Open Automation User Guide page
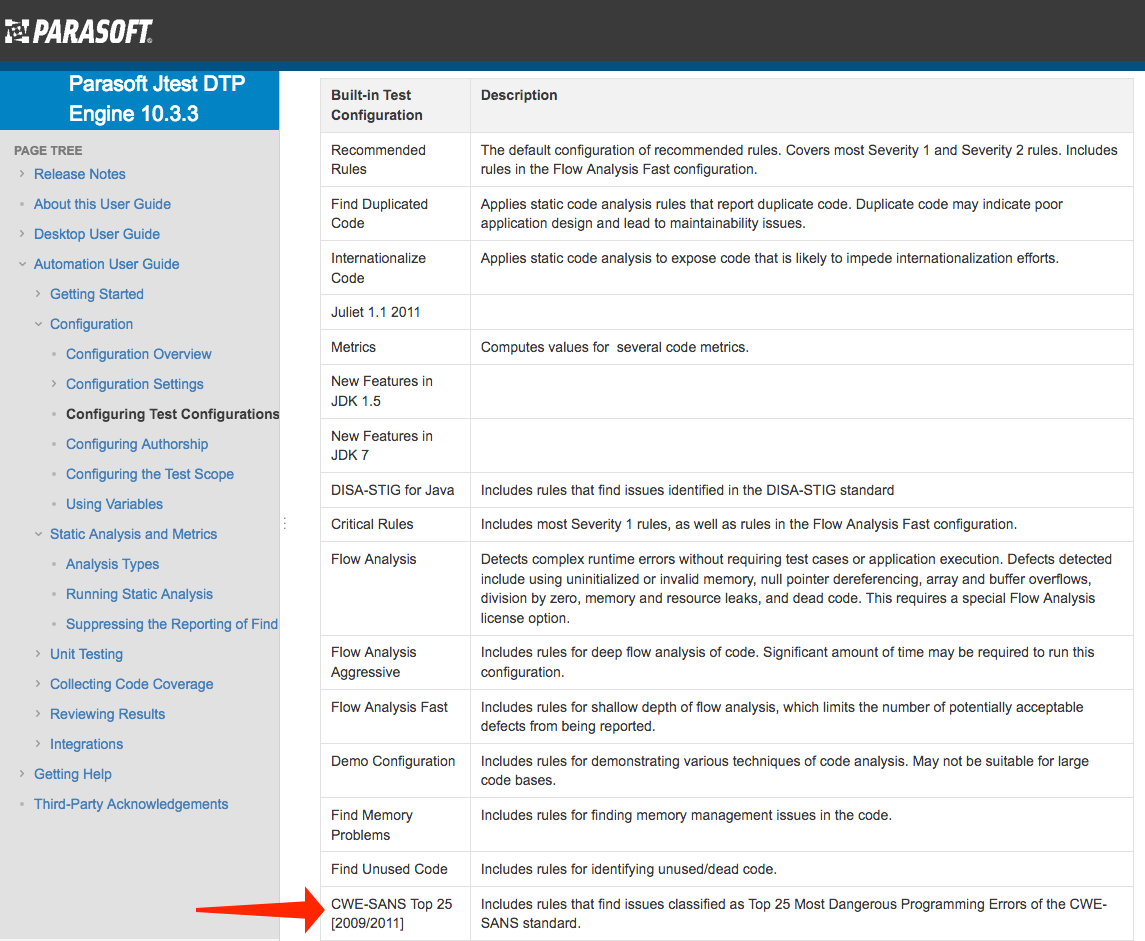This screenshot has height=941, width=1145. pos(107,264)
